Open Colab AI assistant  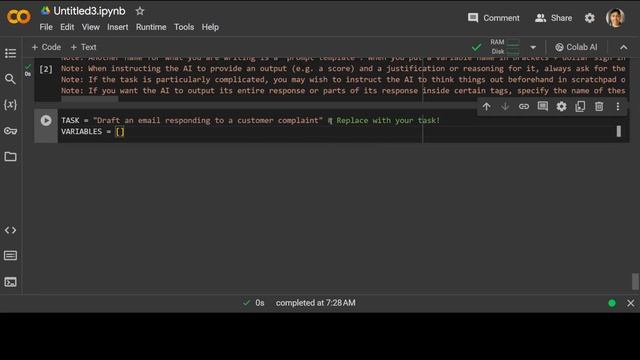pos(576,47)
